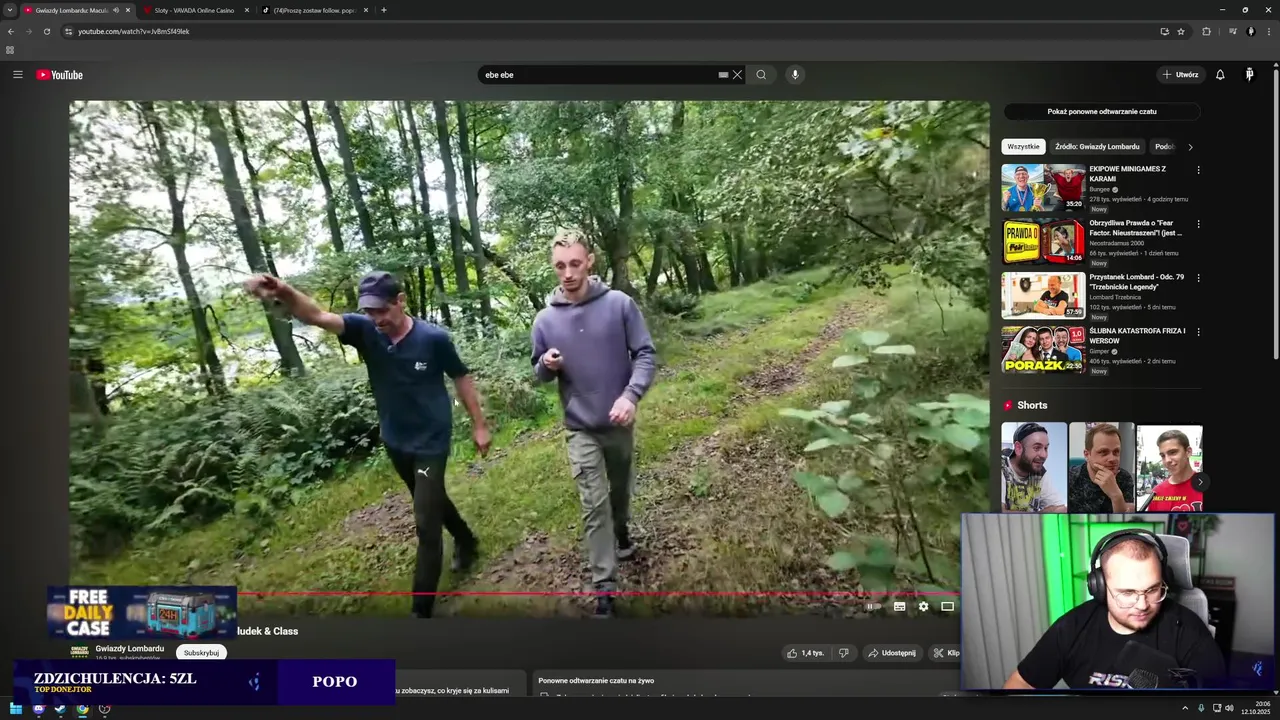Select the Wszystkie filter chip

[1023, 147]
